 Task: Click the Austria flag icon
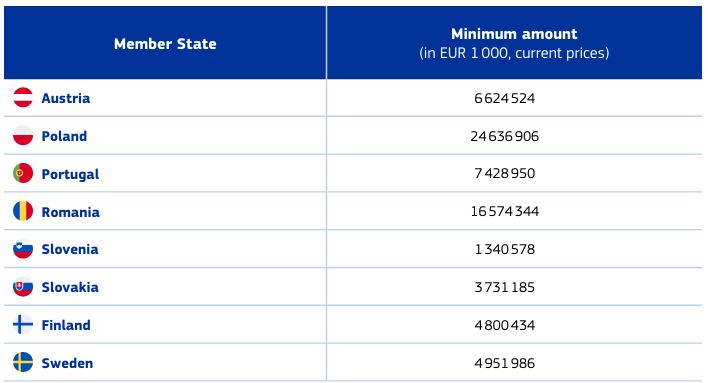(x=23, y=98)
